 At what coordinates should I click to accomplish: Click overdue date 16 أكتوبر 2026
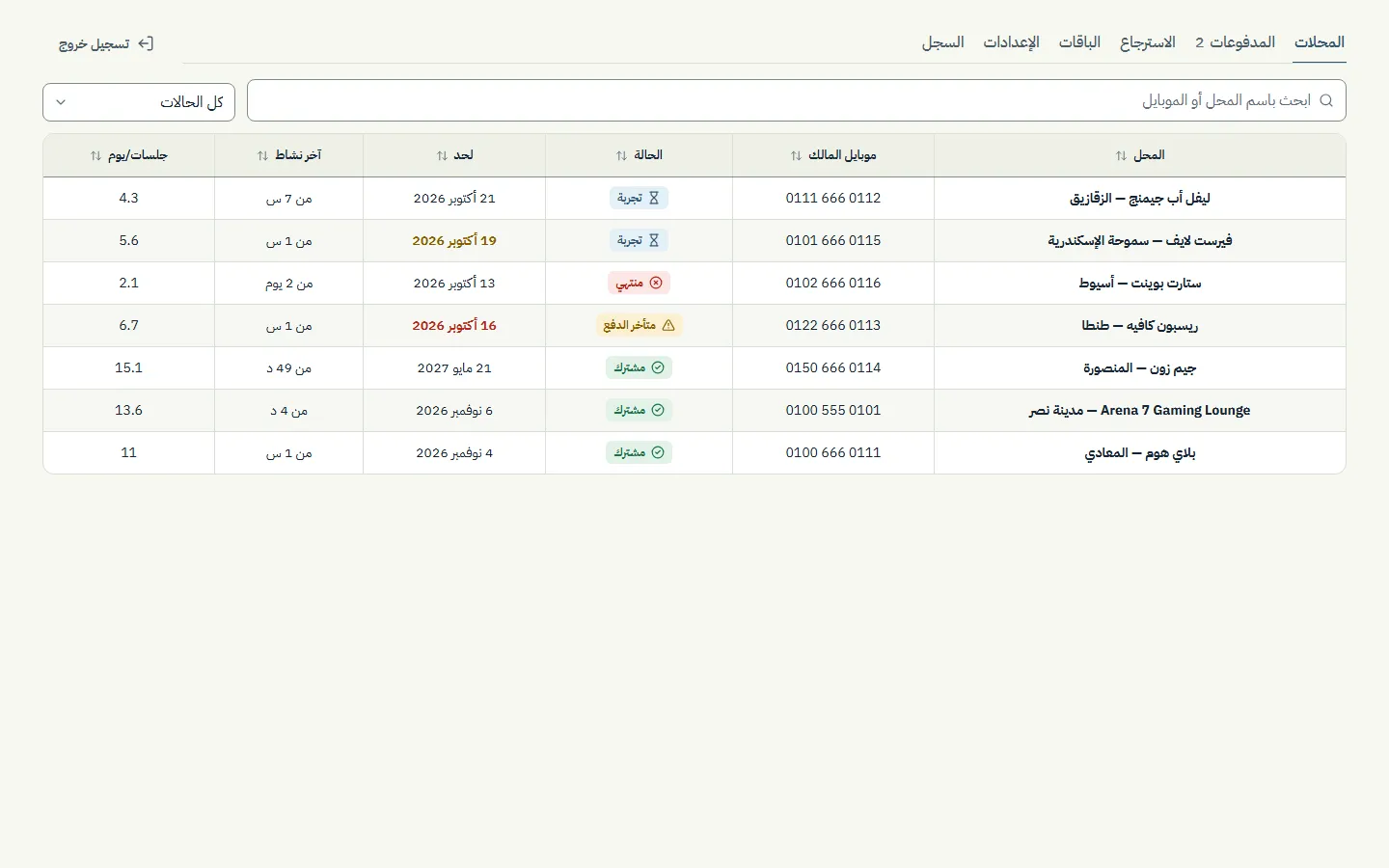pos(454,325)
